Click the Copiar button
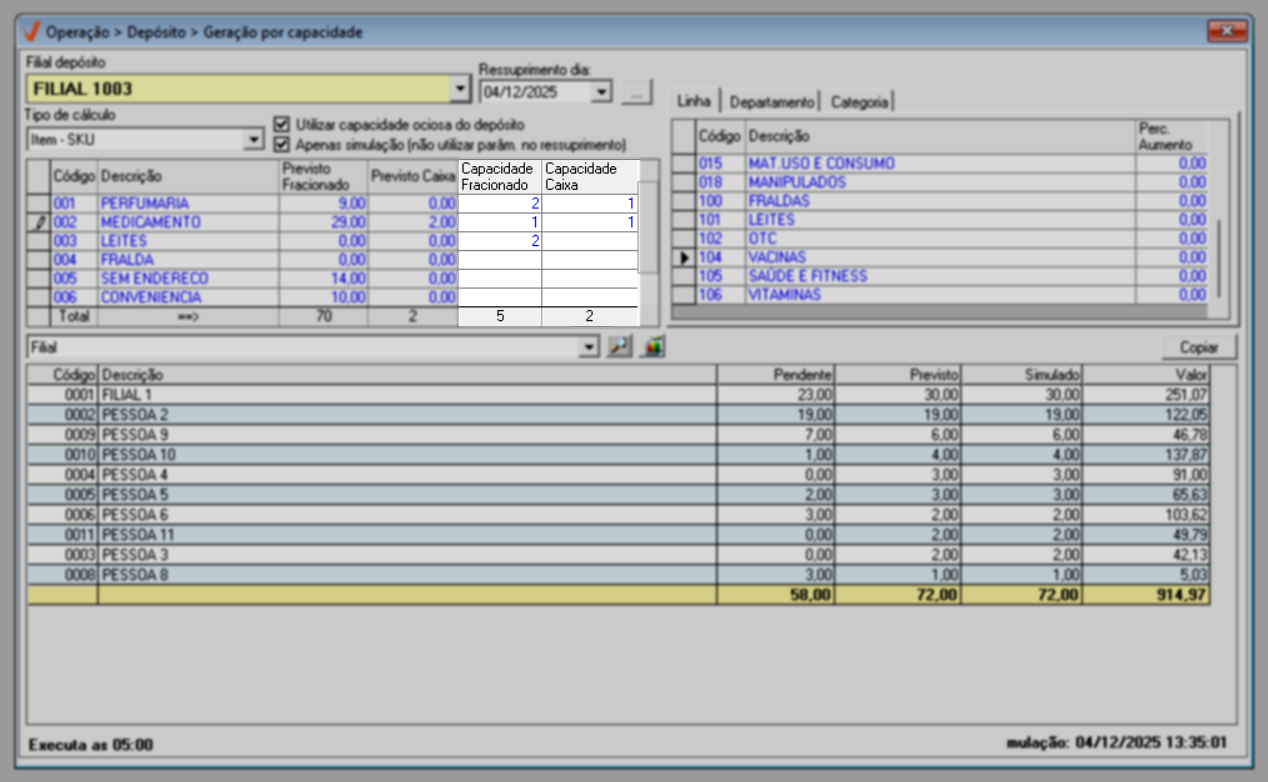 (x=1198, y=347)
